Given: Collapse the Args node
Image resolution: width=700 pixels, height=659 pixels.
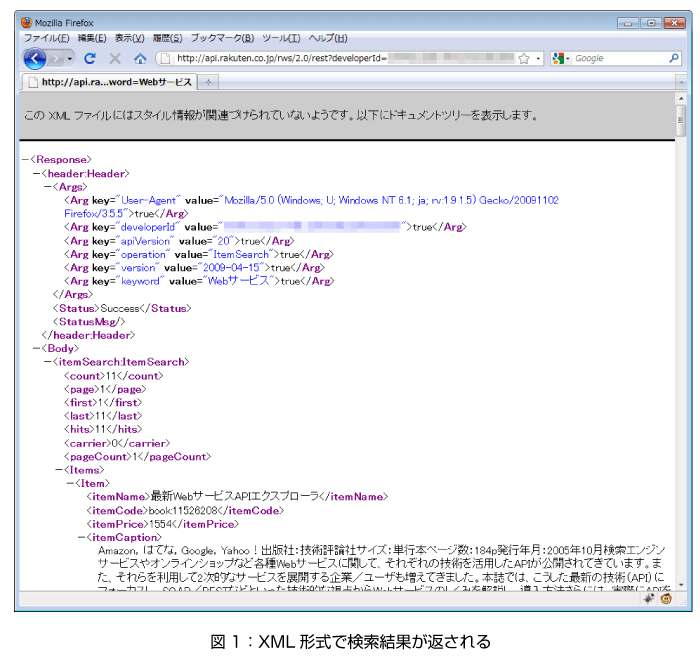Looking at the screenshot, I should pyautogui.click(x=48, y=187).
